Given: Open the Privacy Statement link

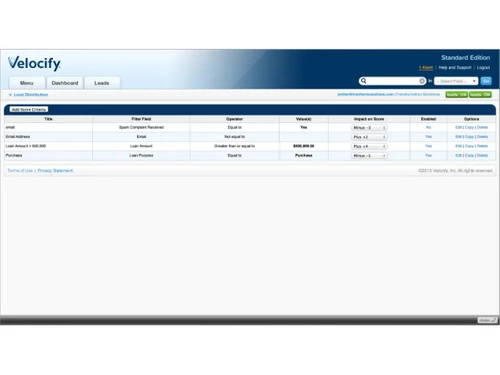Looking at the screenshot, I should (55, 171).
